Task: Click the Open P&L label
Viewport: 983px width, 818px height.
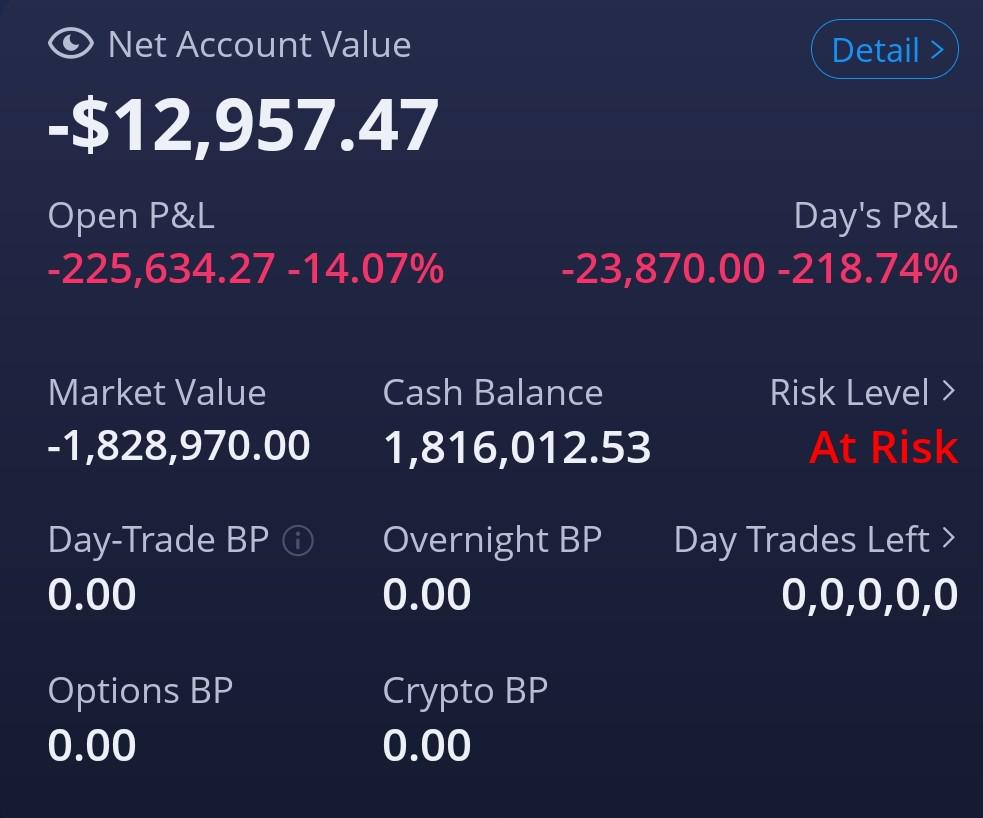Action: tap(131, 216)
